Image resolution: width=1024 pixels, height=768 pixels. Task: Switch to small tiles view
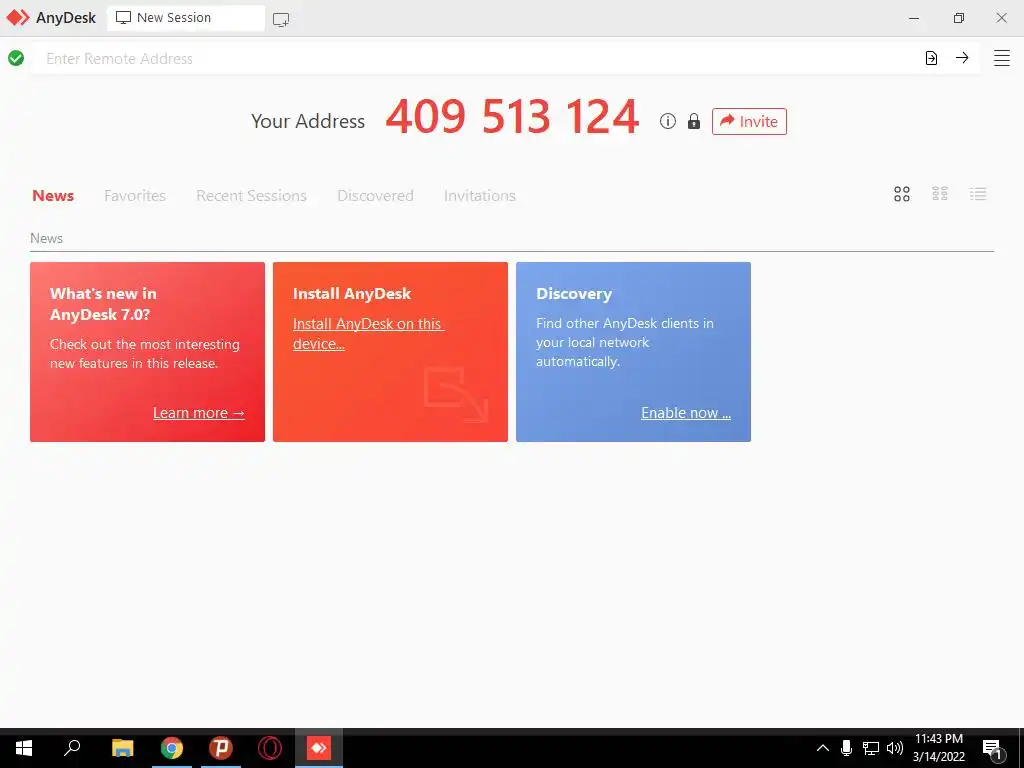click(x=940, y=193)
